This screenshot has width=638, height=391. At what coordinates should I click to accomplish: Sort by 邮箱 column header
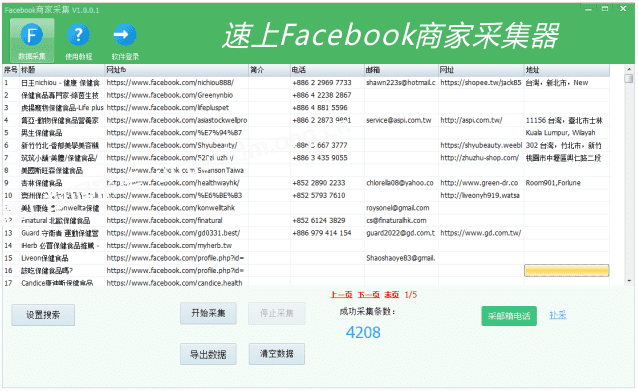[401, 70]
